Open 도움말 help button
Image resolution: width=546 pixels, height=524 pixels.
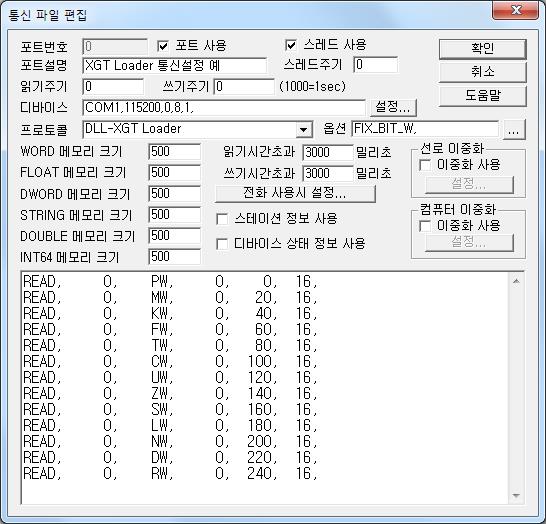tap(483, 95)
